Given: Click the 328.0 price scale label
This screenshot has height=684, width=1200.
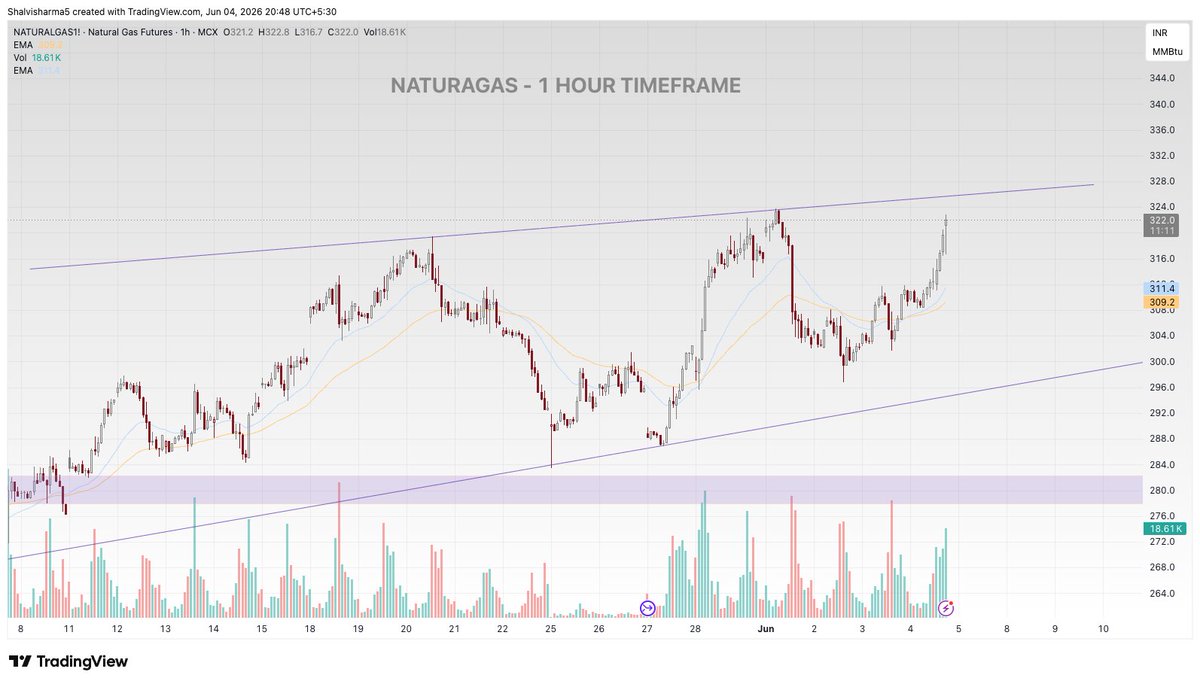Looking at the screenshot, I should click(1162, 181).
